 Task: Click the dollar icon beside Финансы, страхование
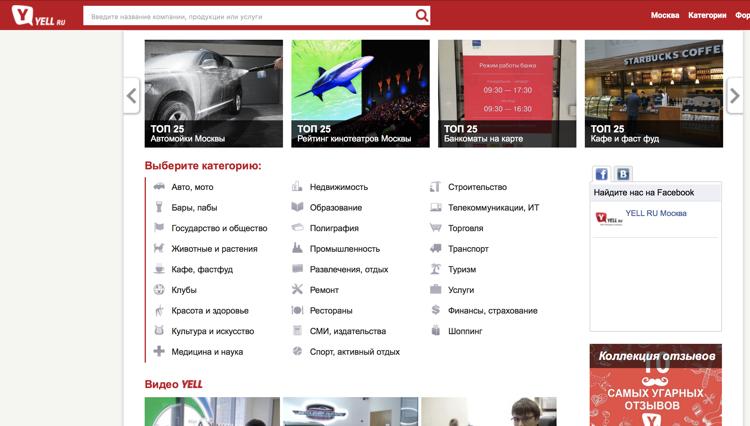[436, 310]
